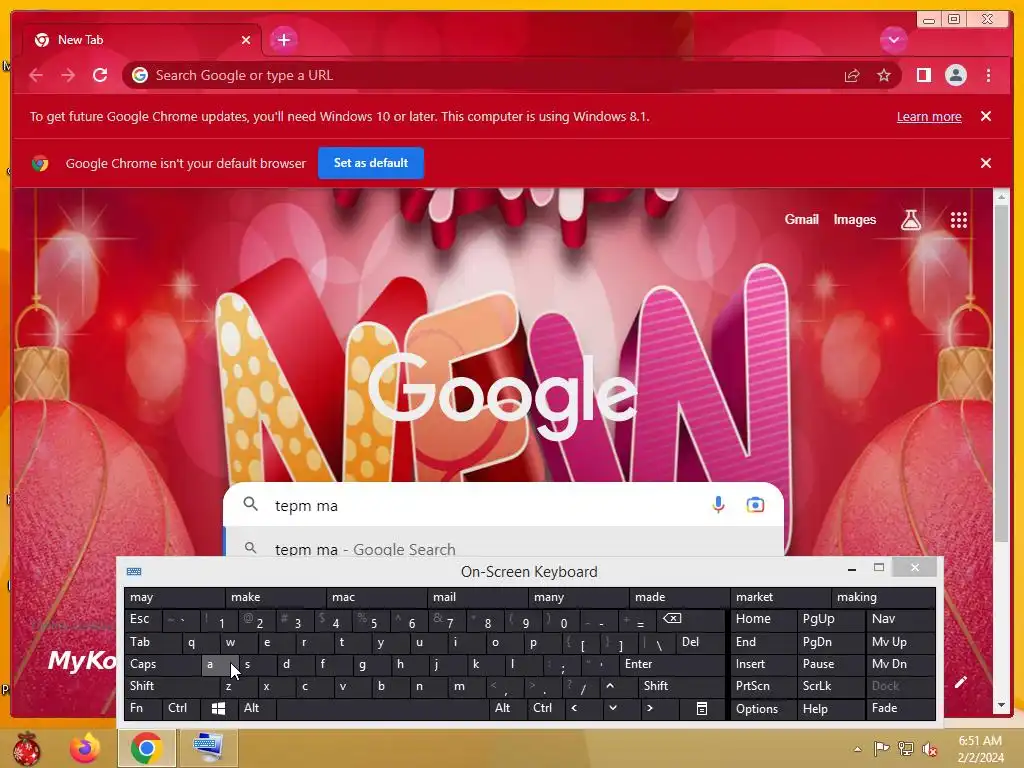Toggle the ScrLk key

coord(830,686)
